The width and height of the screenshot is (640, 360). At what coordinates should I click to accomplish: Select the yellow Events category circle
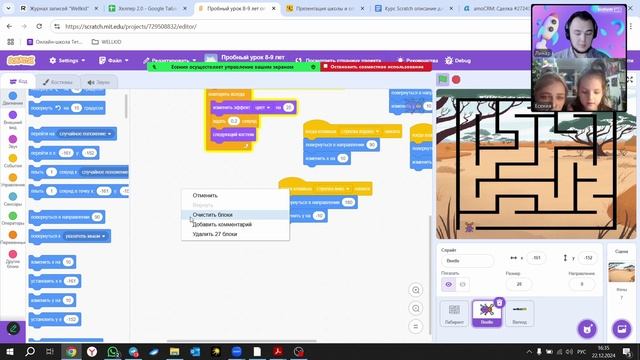[x=13, y=158]
